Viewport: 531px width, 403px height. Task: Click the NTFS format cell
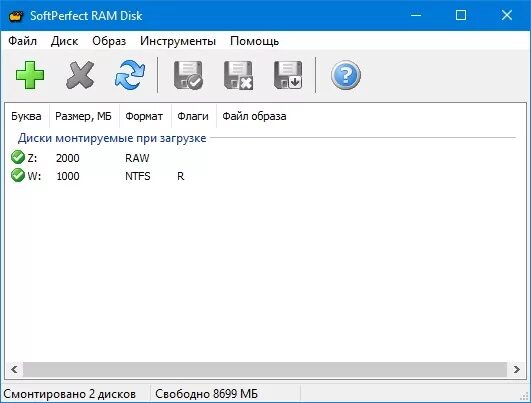(138, 176)
